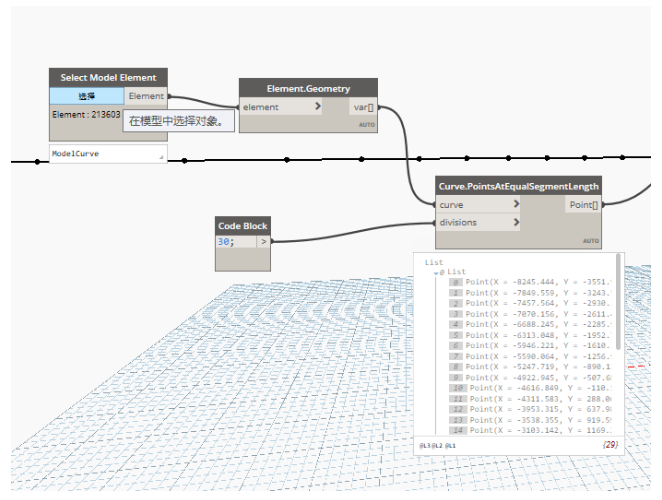
Task: Select the Curve.PointsAtEqualSegmentLength node header
Action: [518, 186]
